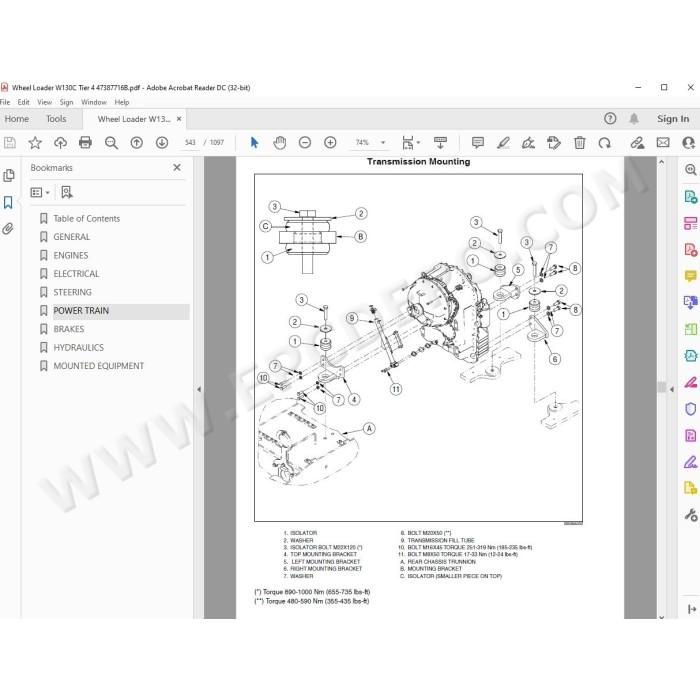Toggle the bookmarks panel icon
This screenshot has width=700, height=700.
[x=8, y=202]
